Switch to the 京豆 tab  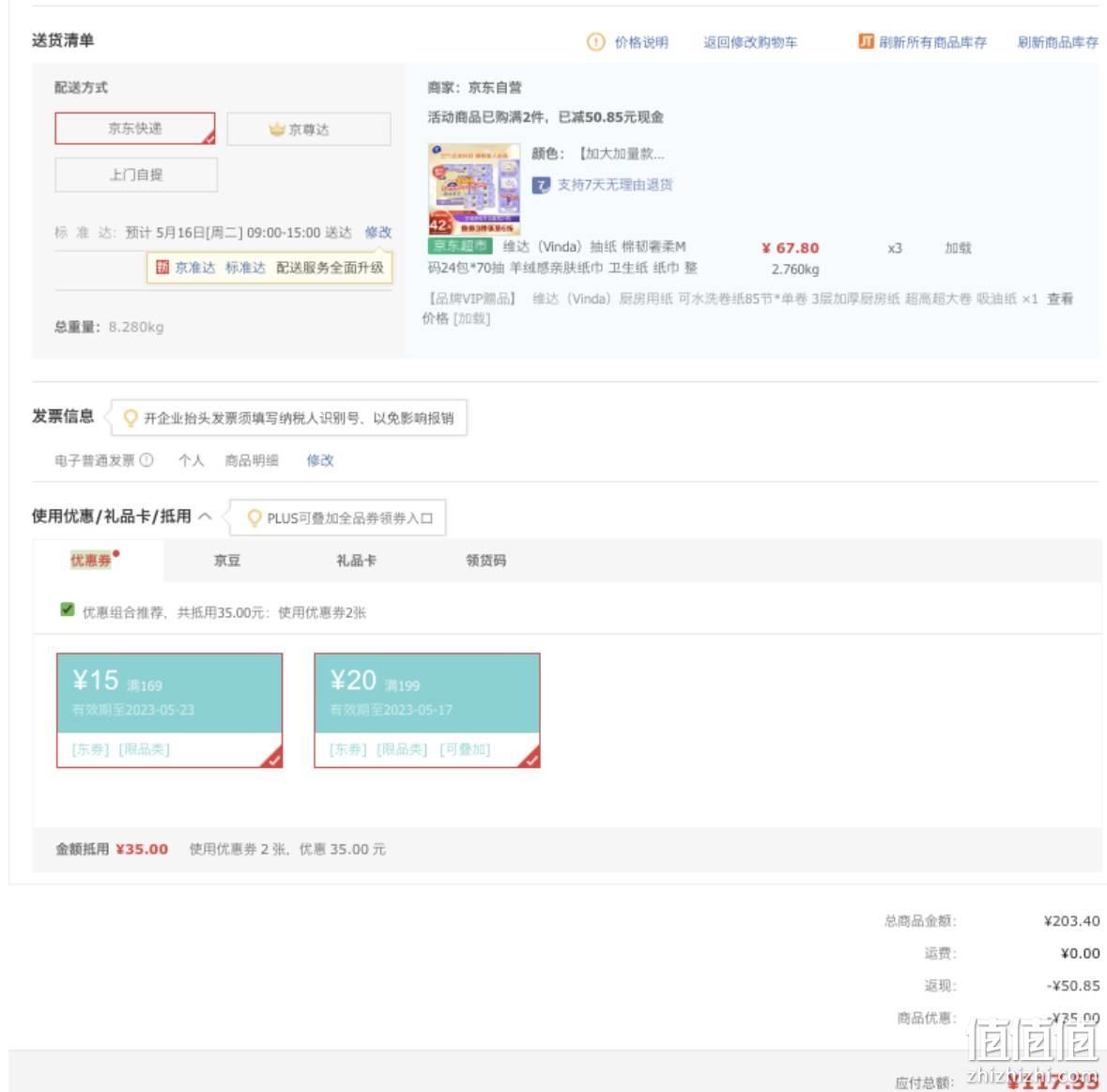[x=226, y=561]
